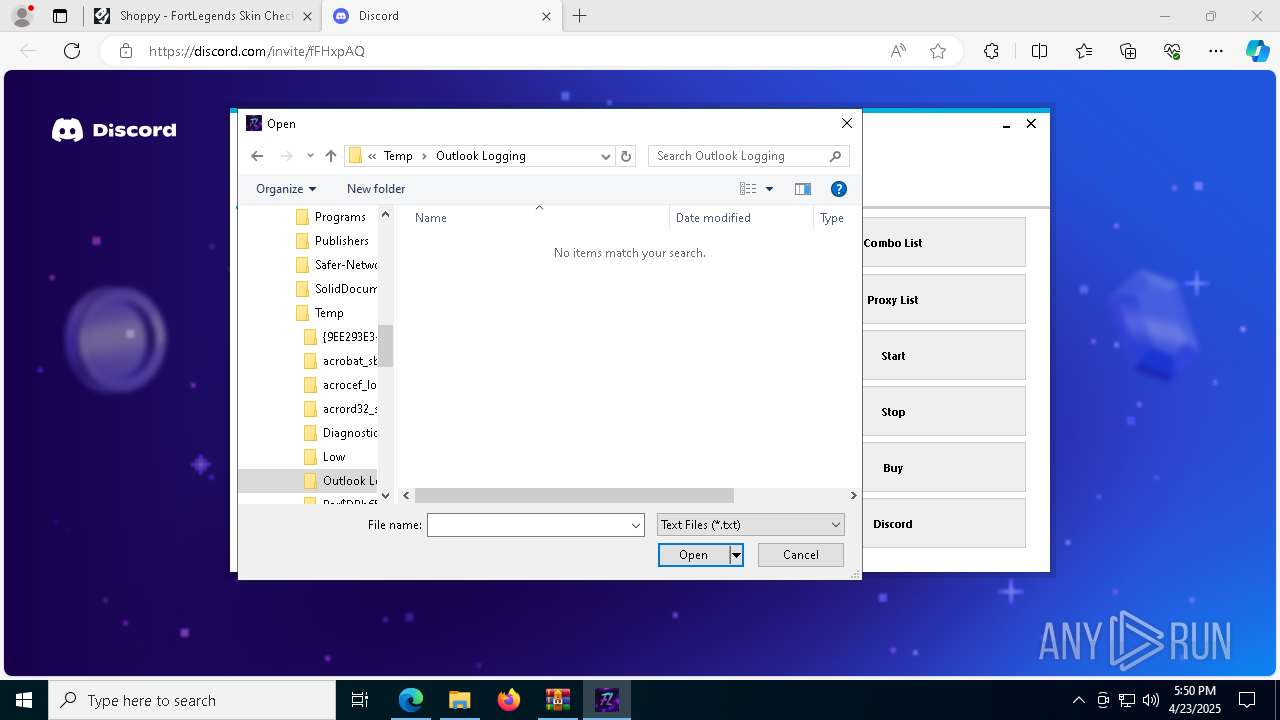1280x720 pixels.
Task: Select acrobat_sbx folder in tree
Action: [340, 361]
